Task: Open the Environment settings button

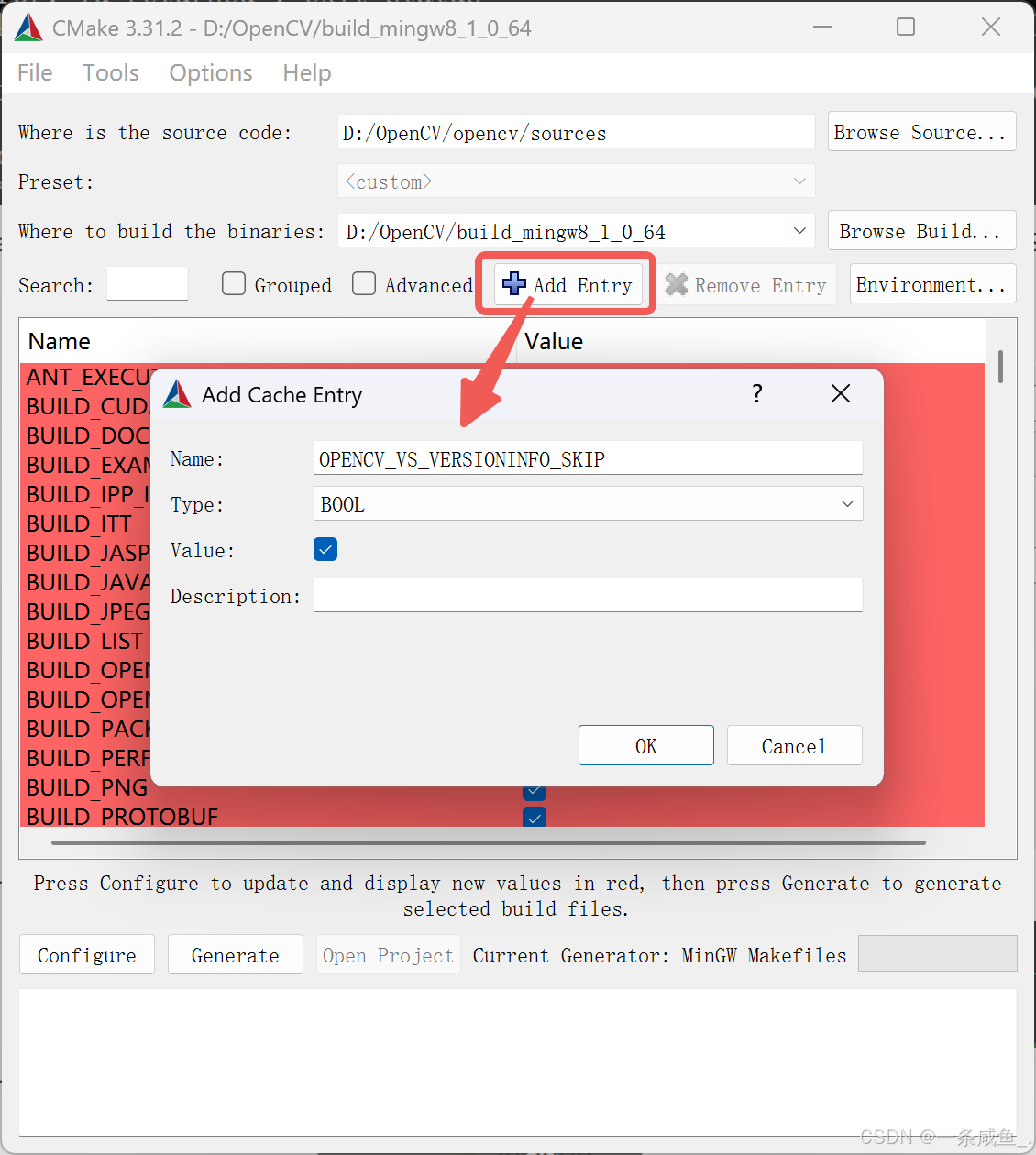Action: (933, 283)
